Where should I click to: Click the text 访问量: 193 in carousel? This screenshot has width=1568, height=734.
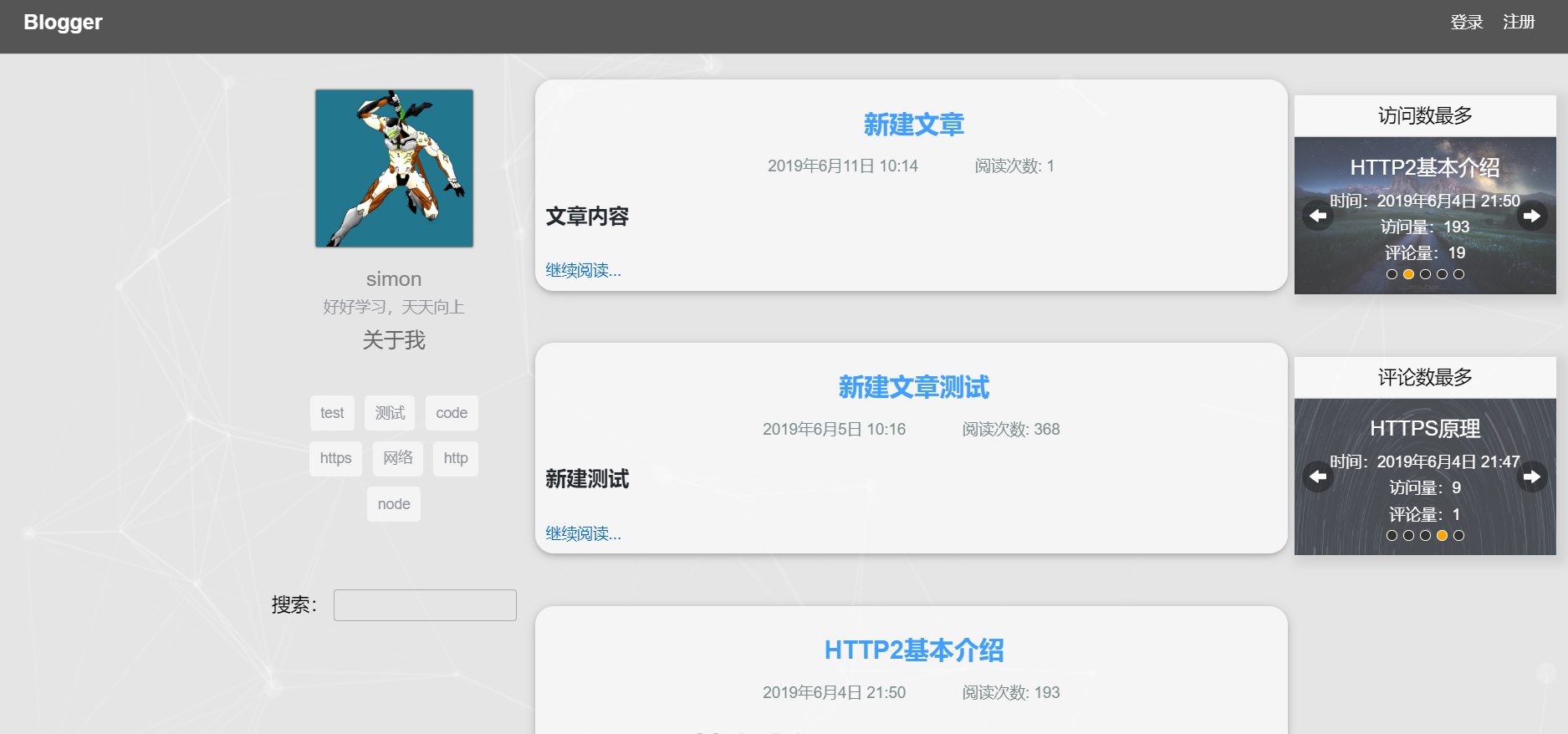tap(1425, 227)
